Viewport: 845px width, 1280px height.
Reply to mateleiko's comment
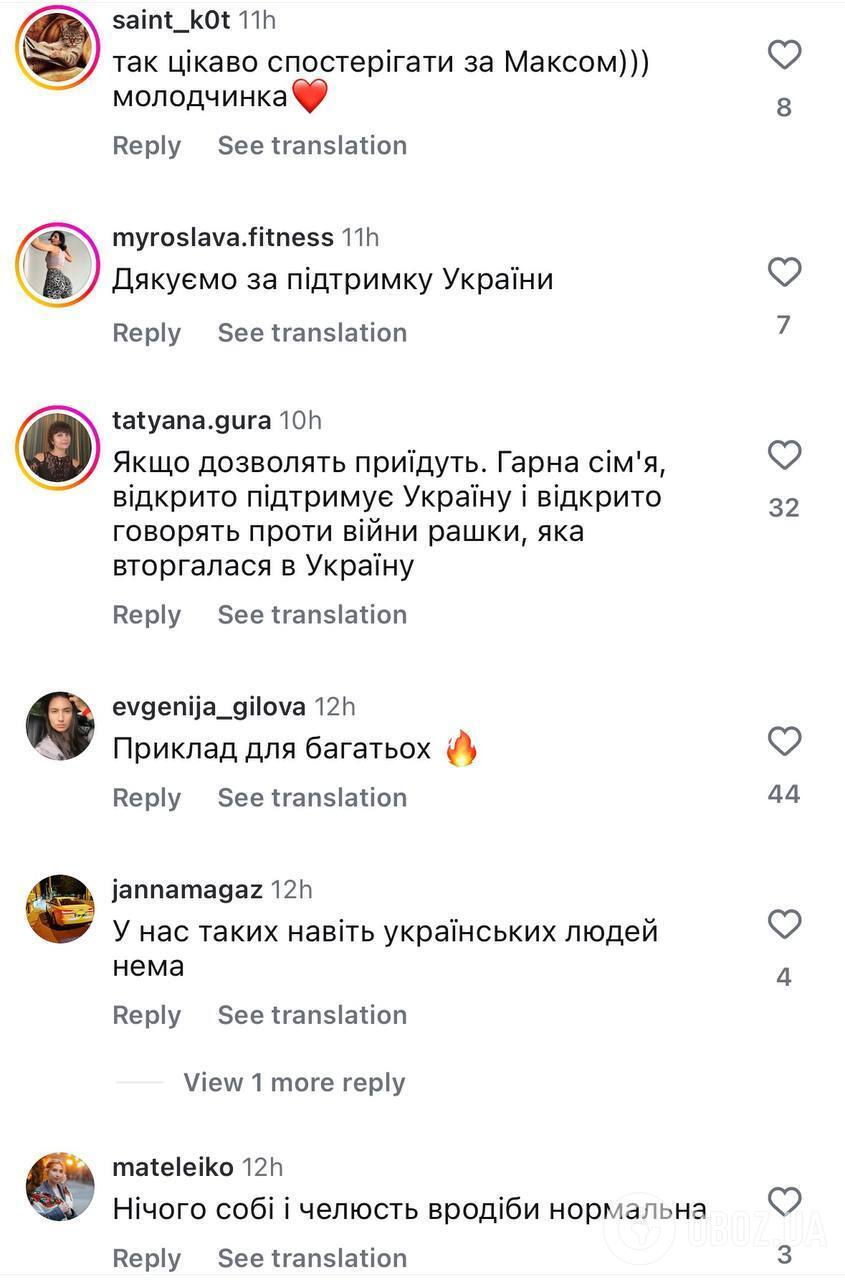coord(146,1258)
